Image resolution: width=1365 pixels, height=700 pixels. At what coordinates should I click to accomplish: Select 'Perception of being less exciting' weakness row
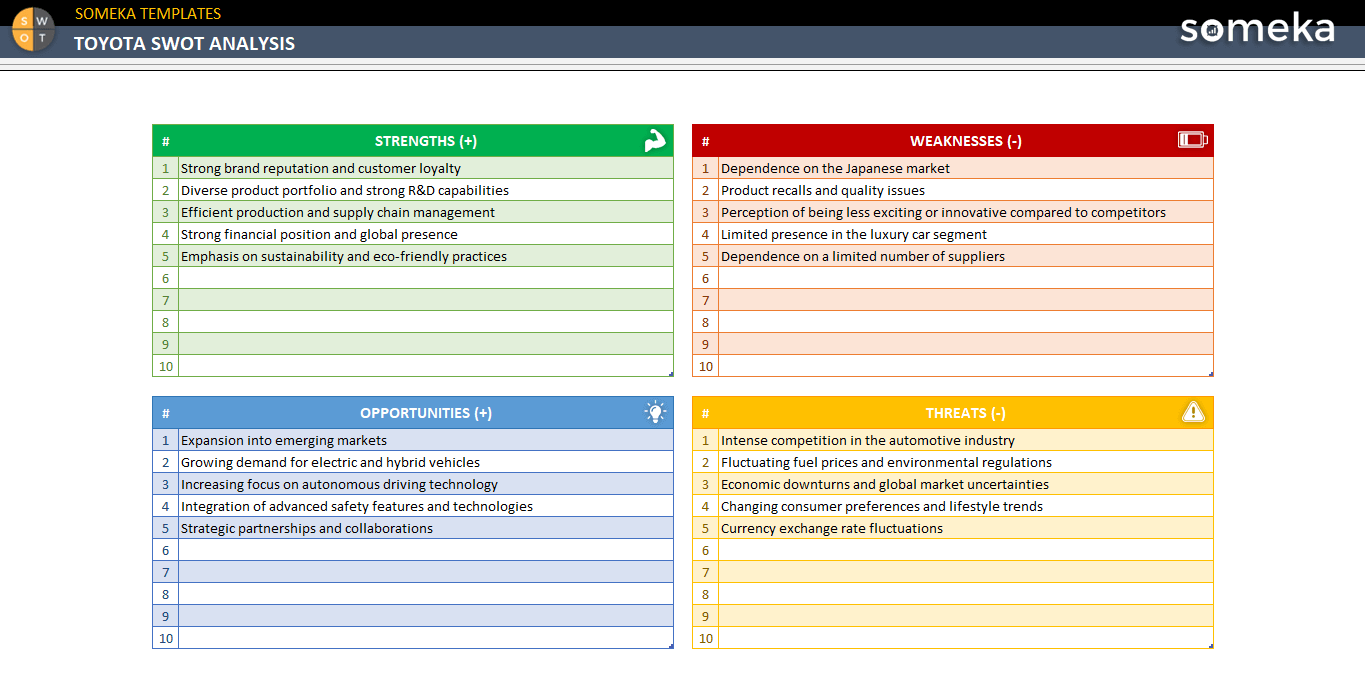[x=966, y=212]
